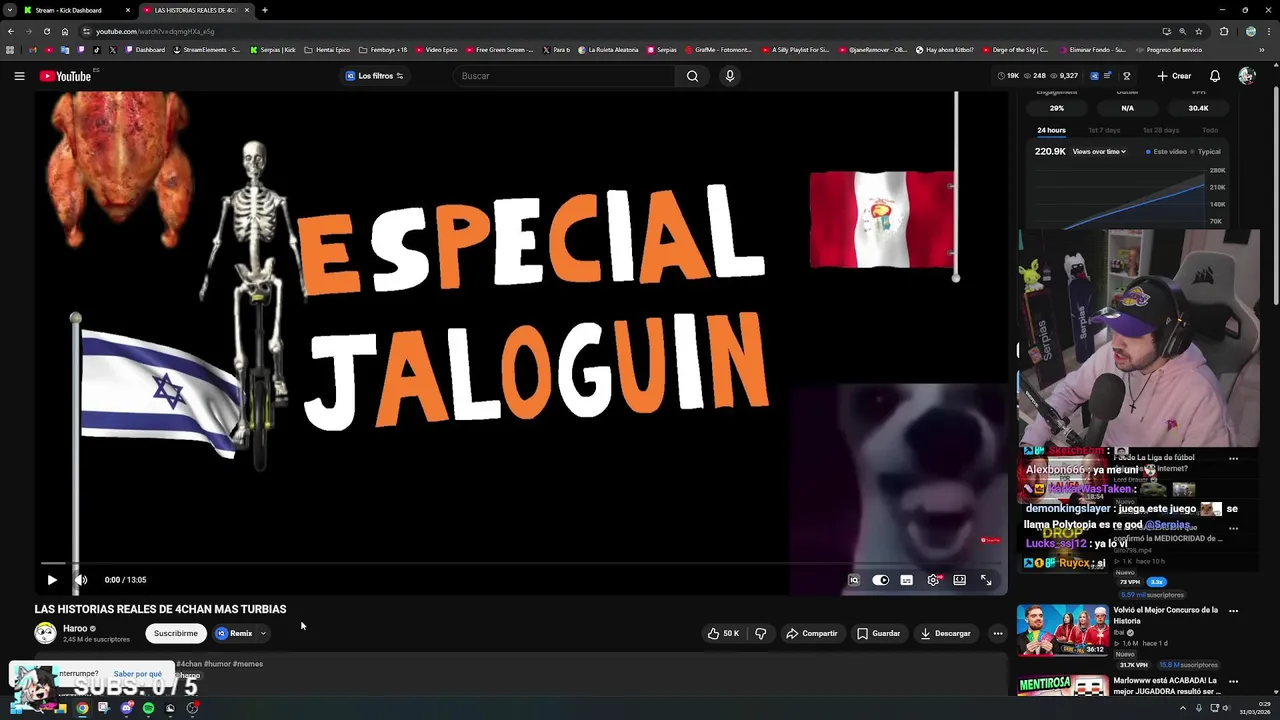The height and width of the screenshot is (720, 1280).
Task: Like the video with 50 K likes
Action: [723, 633]
